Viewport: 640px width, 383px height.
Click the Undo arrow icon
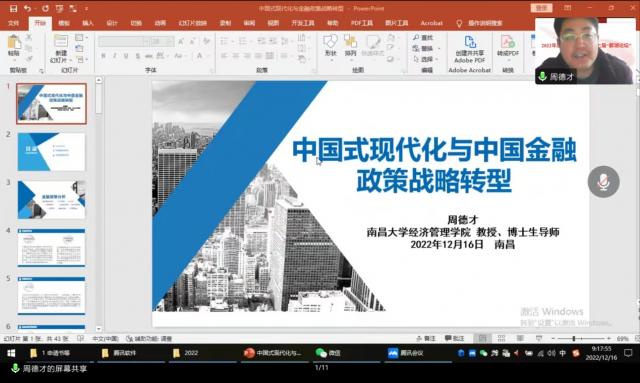pyautogui.click(x=27, y=8)
